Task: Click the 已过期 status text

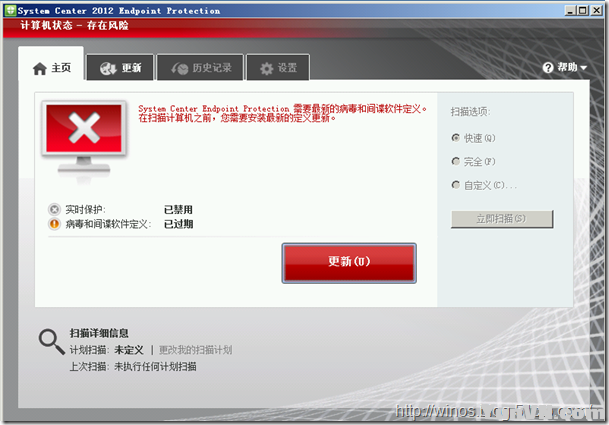Action: pyautogui.click(x=178, y=224)
